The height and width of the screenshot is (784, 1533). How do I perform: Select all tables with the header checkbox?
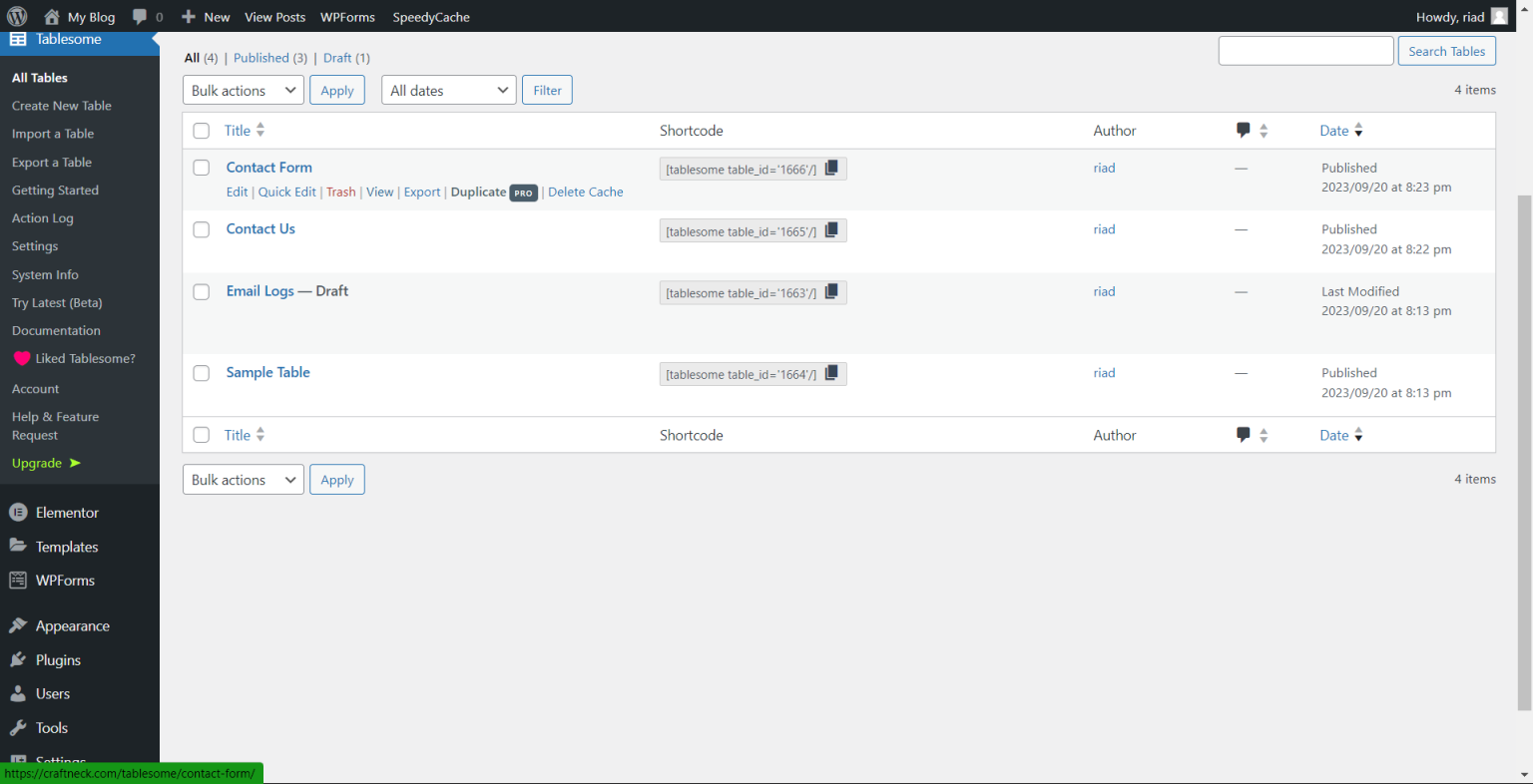pos(201,131)
